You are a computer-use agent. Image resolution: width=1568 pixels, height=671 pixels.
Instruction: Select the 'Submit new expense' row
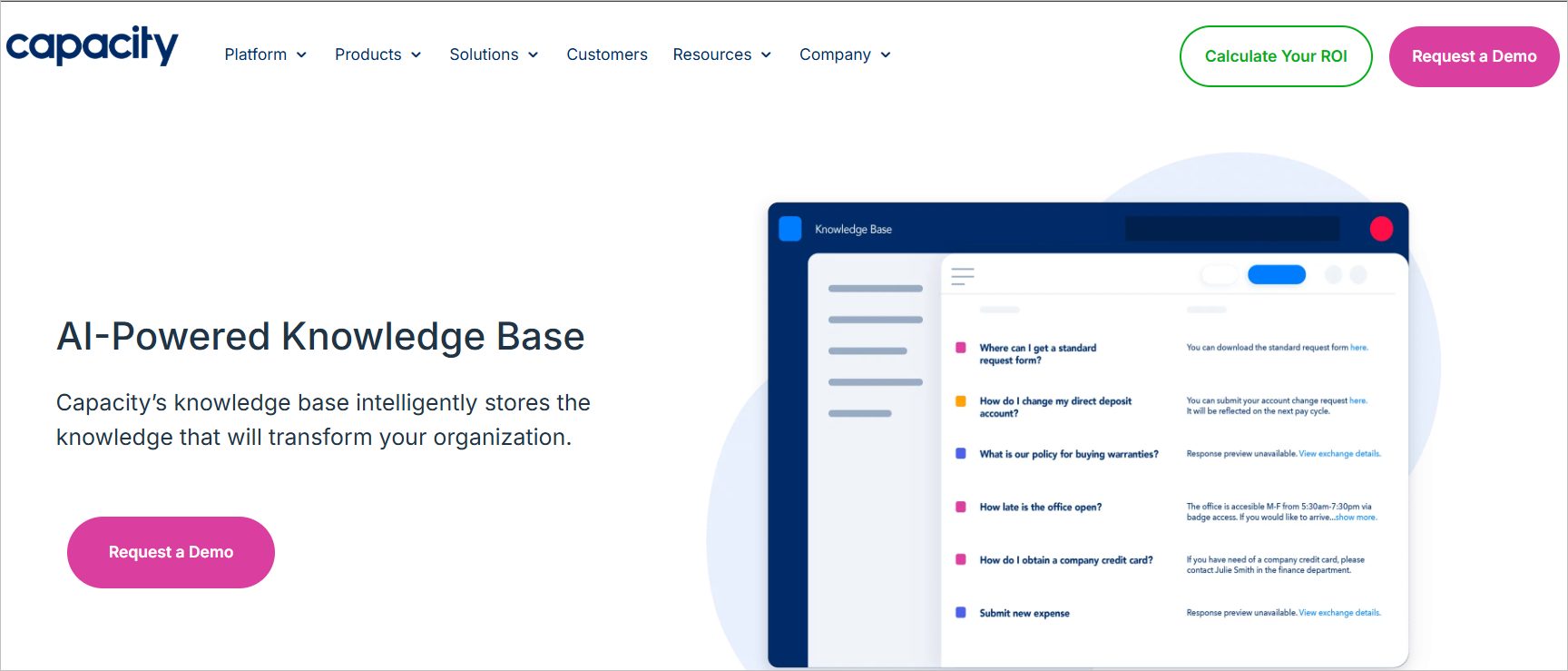click(x=1024, y=613)
